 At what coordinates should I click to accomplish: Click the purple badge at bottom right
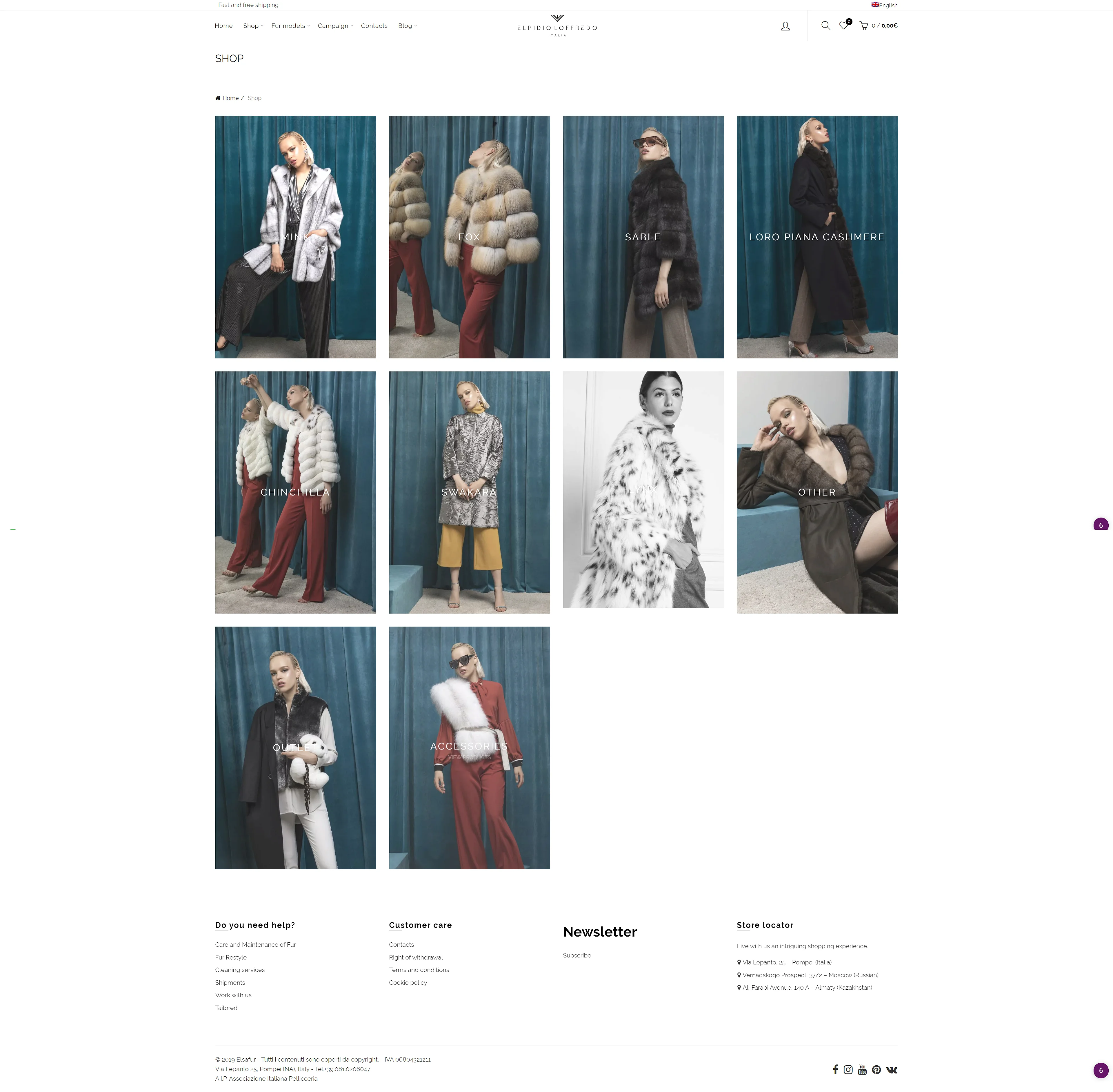(x=1100, y=1070)
